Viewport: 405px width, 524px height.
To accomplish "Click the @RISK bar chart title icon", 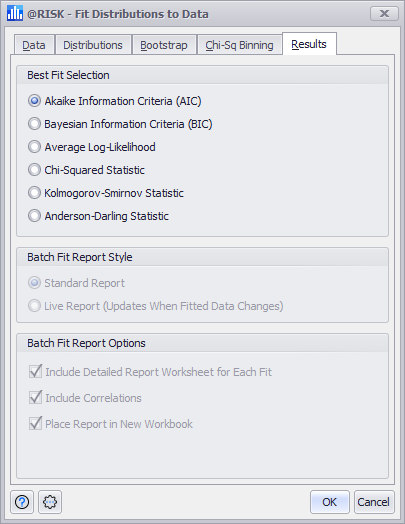I will click(15, 13).
